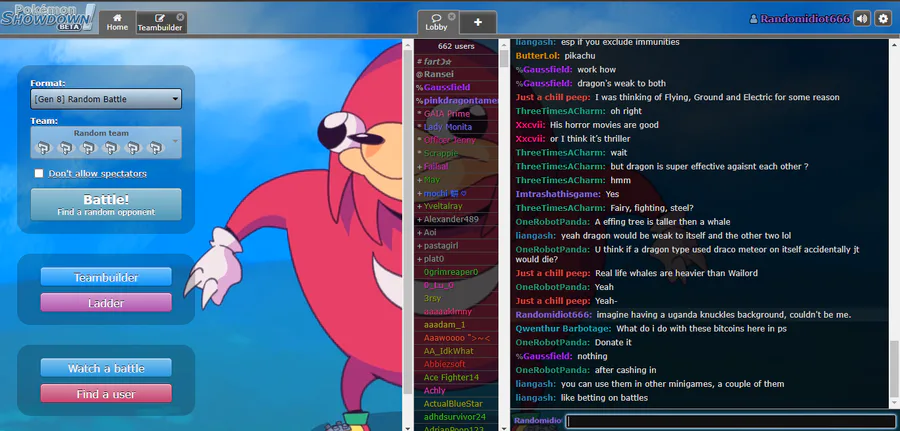The height and width of the screenshot is (431, 900).
Task: Select user Lady Monita in the user list
Action: pos(456,127)
